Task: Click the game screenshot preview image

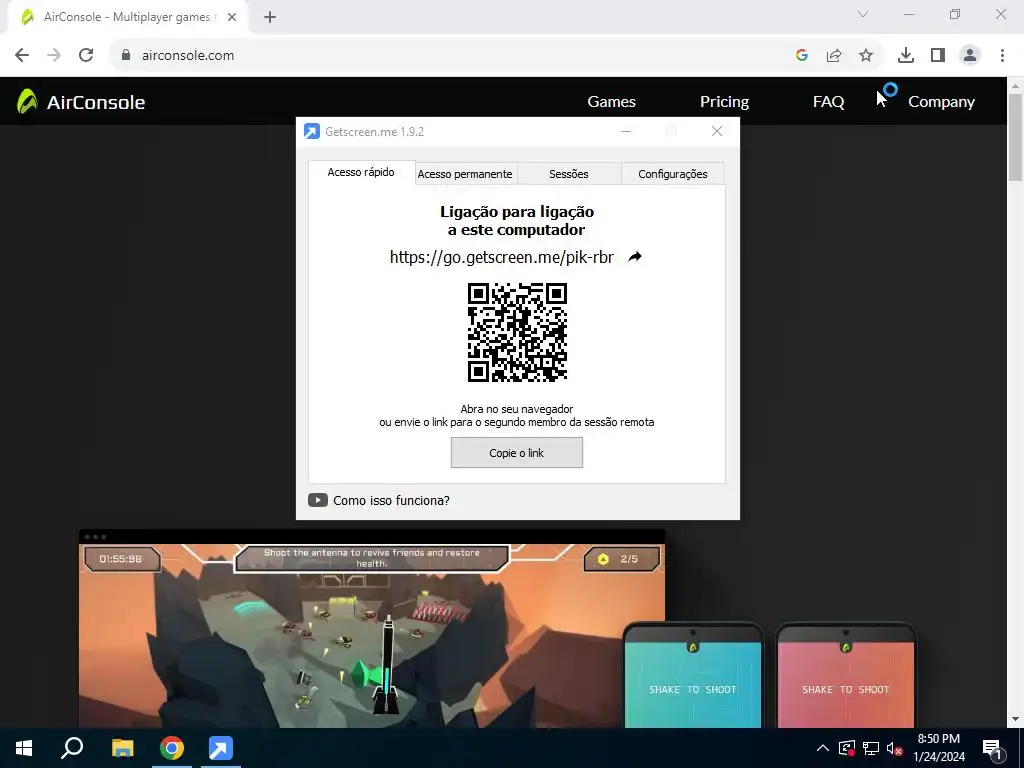Action: pos(372,629)
